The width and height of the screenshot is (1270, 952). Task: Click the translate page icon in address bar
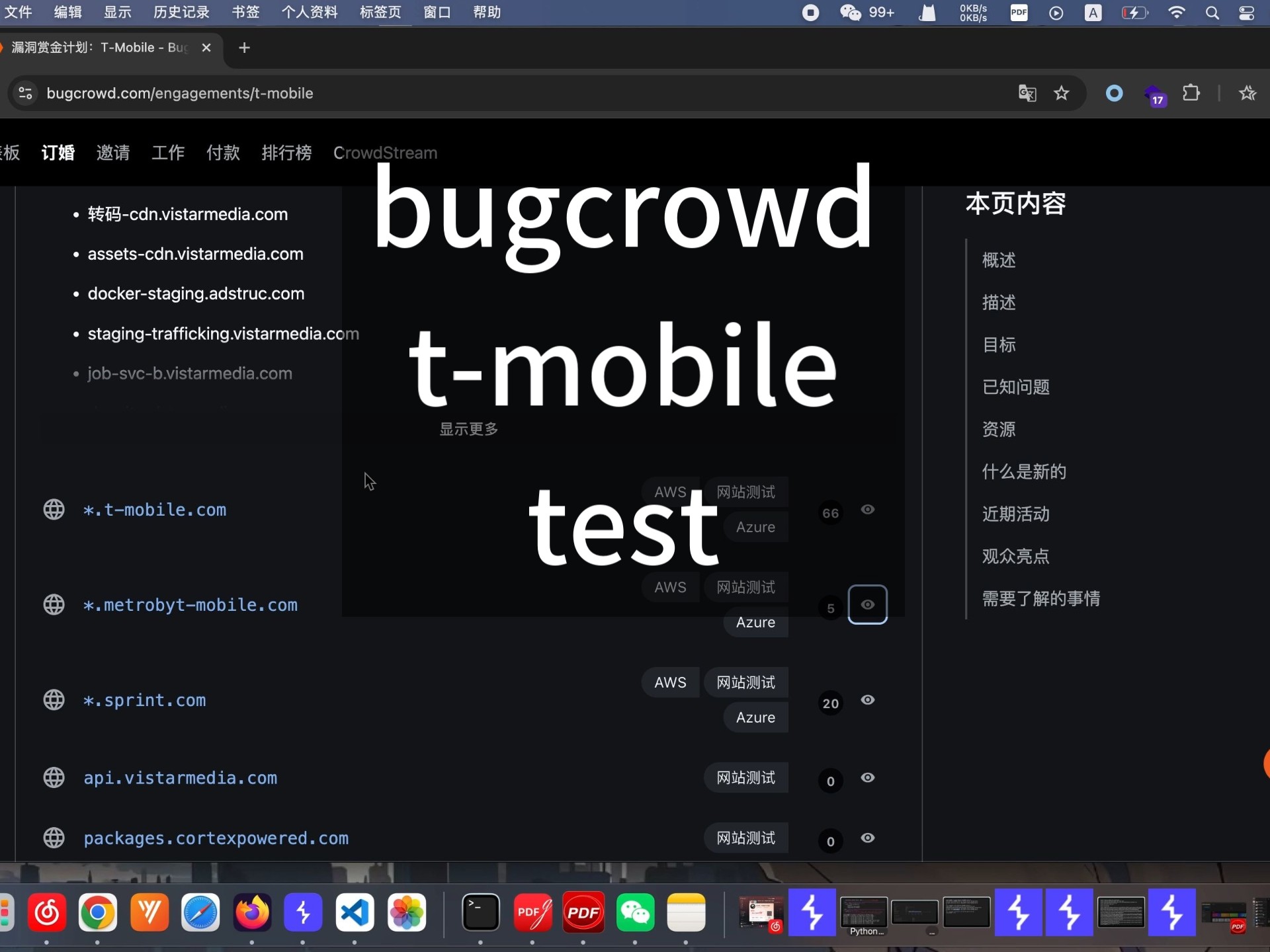1027,93
